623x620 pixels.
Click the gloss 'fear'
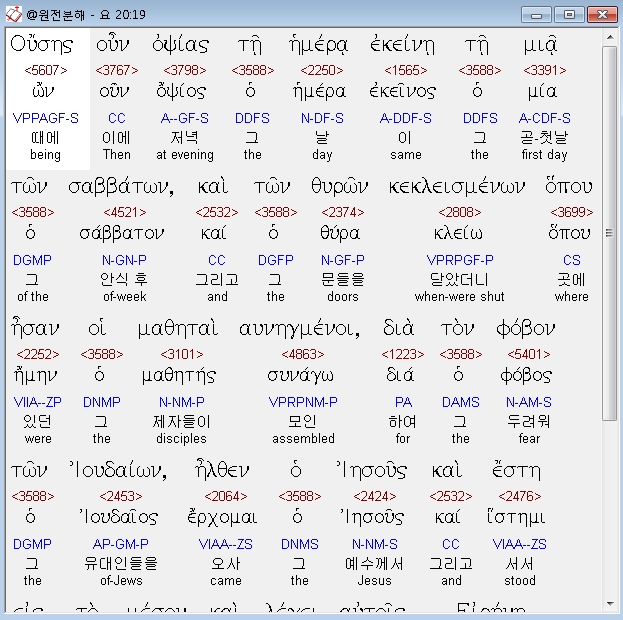click(x=529, y=438)
